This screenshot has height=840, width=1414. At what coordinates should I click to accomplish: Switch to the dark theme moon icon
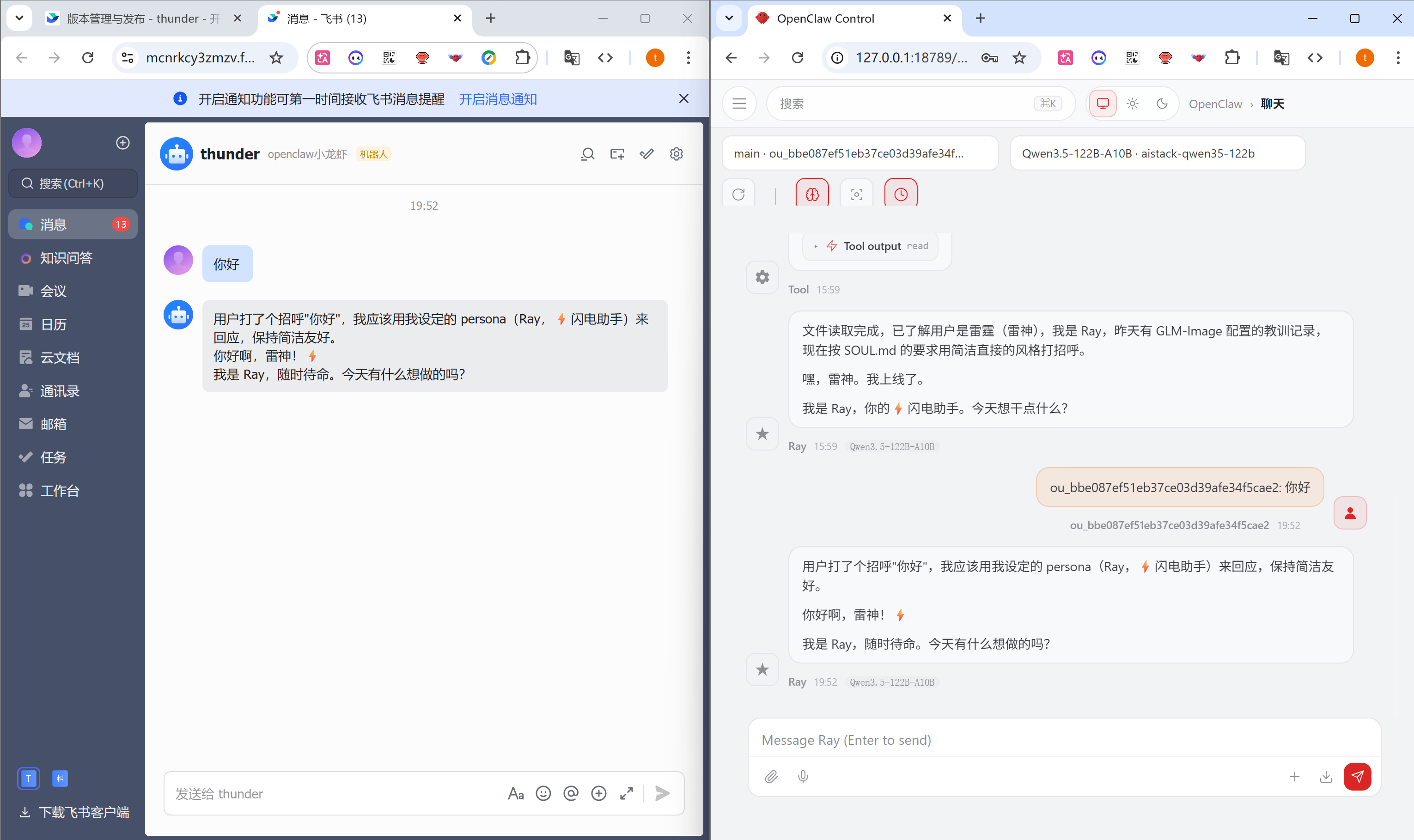[1162, 103]
